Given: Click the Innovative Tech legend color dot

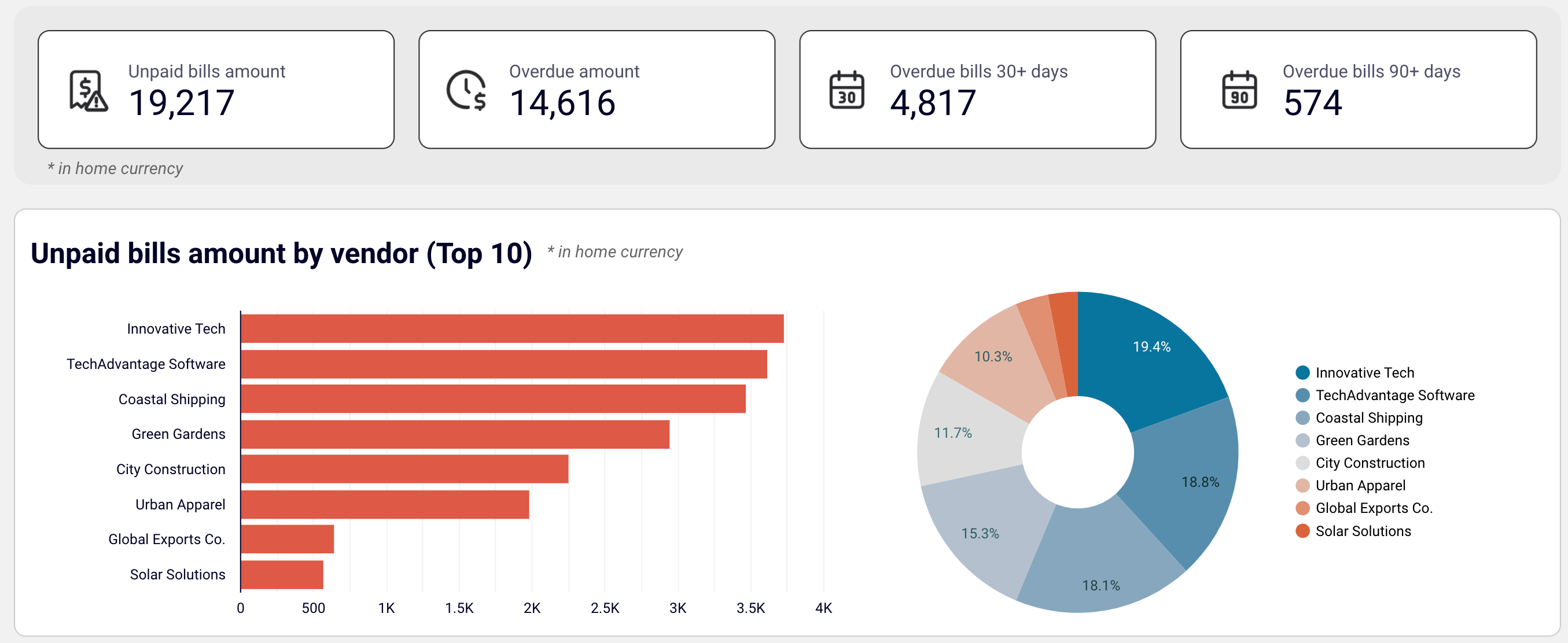Looking at the screenshot, I should (x=1302, y=372).
